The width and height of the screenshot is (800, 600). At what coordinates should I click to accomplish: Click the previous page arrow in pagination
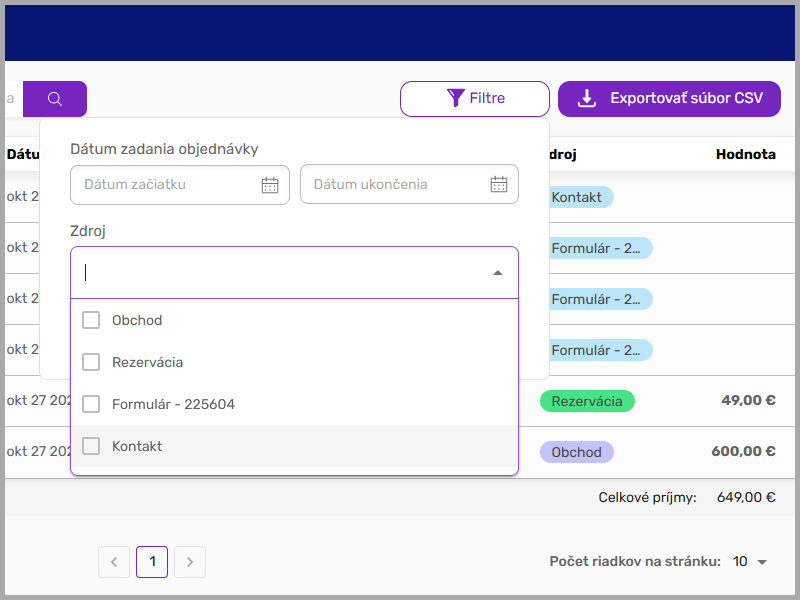pos(114,562)
